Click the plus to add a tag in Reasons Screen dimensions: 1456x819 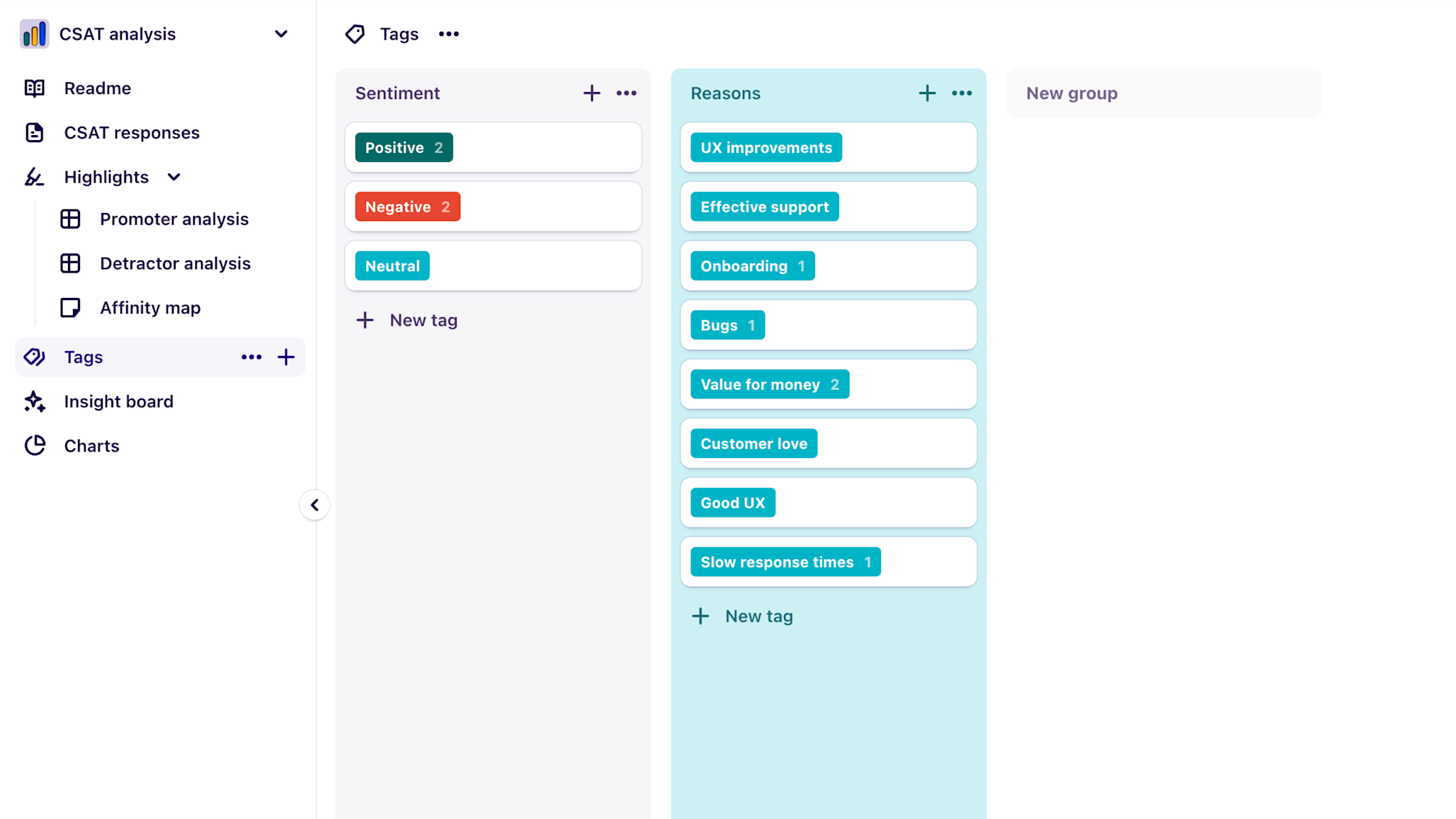tap(927, 93)
